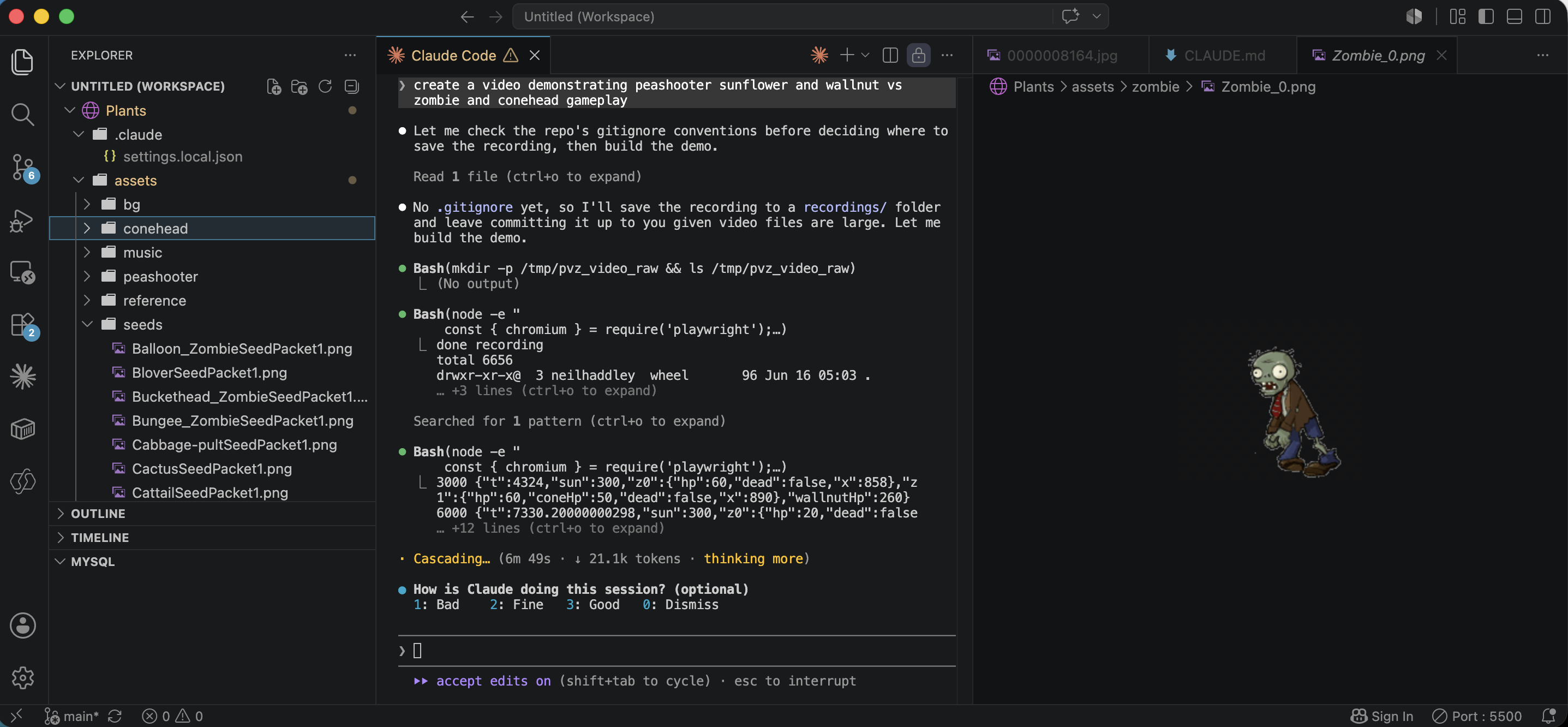This screenshot has height=727, width=1568.
Task: Expand the TIMELINE section
Action: (x=212, y=538)
